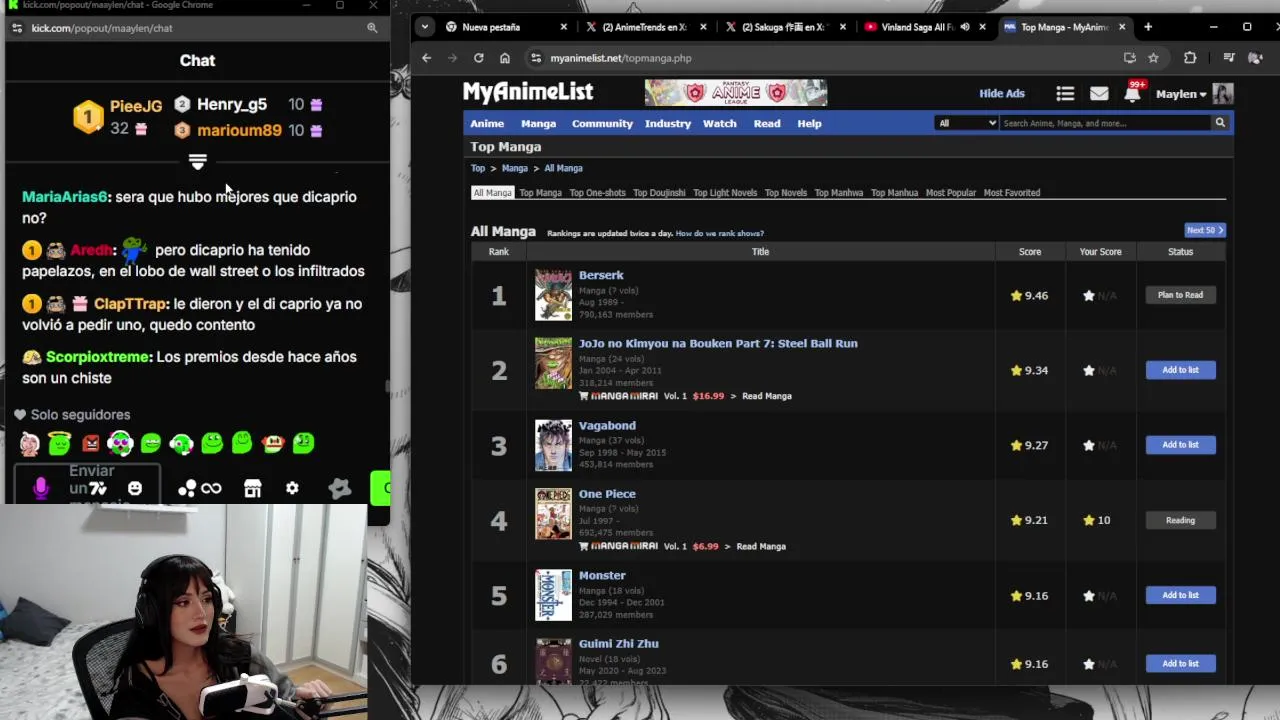
Task: Open the Community menu in navbar
Action: click(x=602, y=123)
